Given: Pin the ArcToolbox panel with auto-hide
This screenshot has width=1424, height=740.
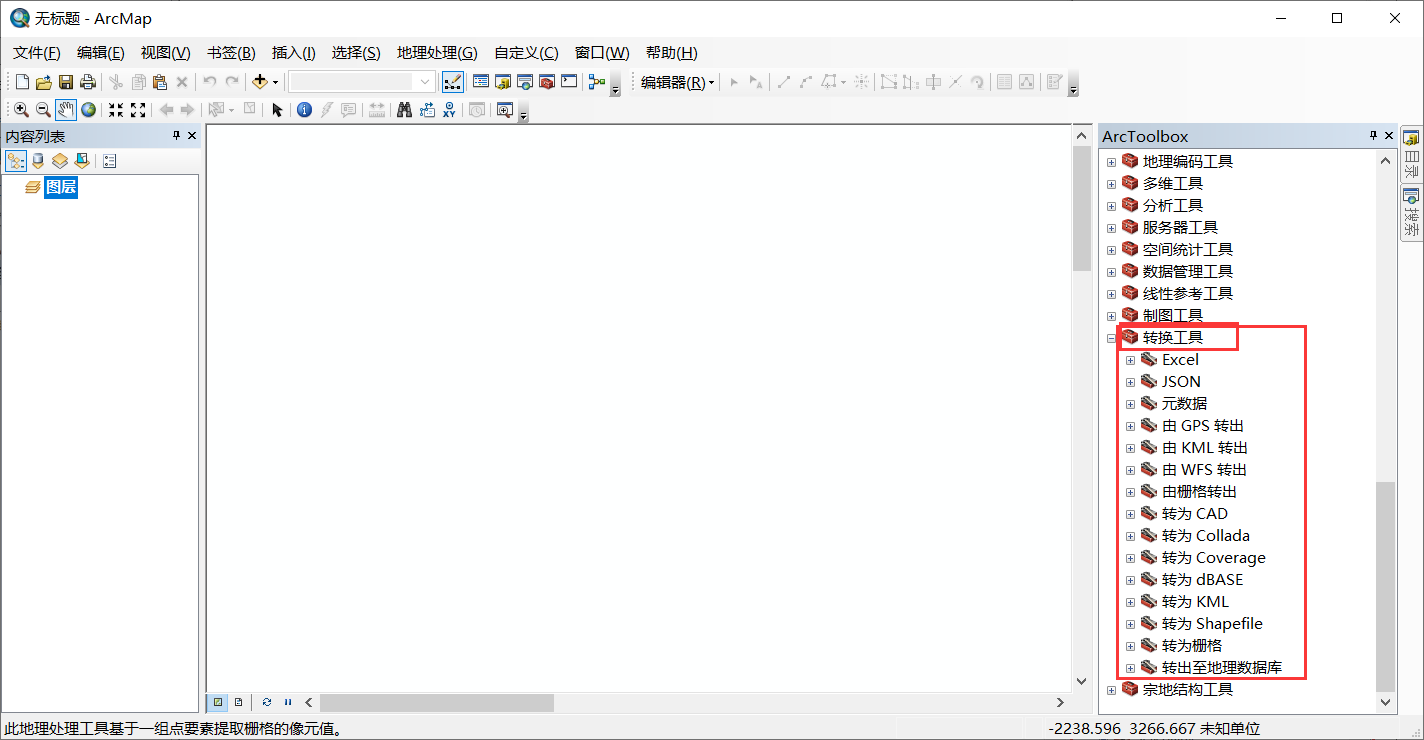Looking at the screenshot, I should click(1374, 136).
